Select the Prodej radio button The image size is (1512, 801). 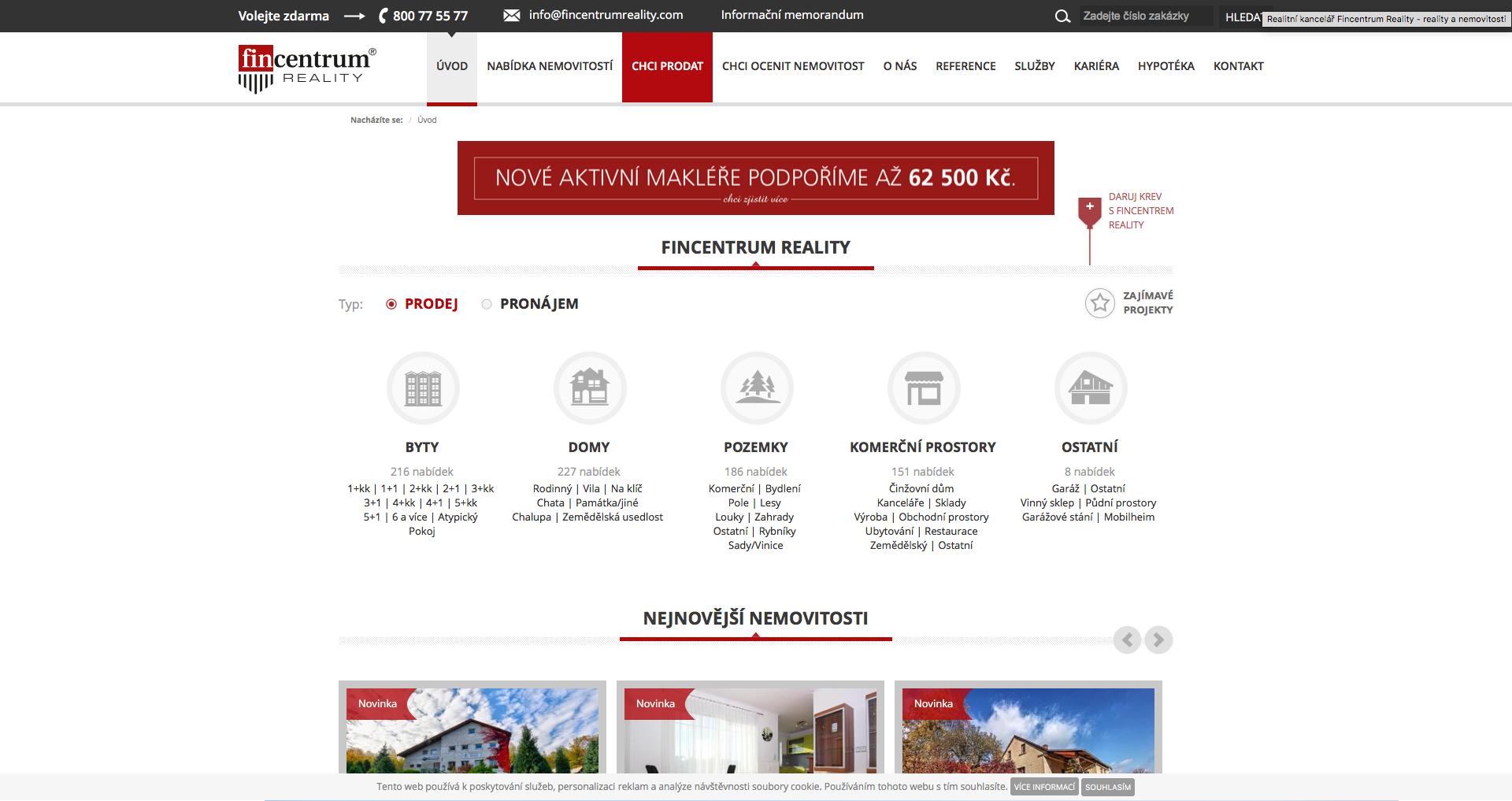point(391,304)
